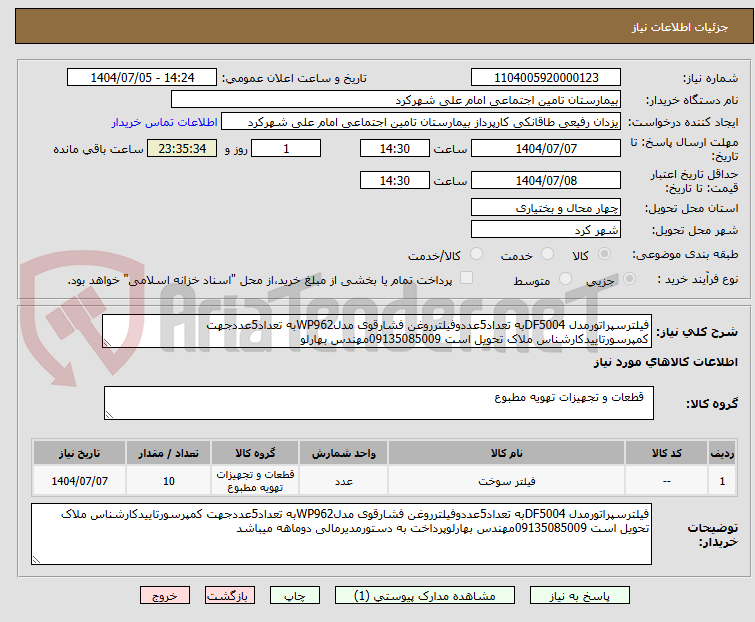Click the گروه کالا table column header
Screen dimensions: 755x622
coord(255,453)
